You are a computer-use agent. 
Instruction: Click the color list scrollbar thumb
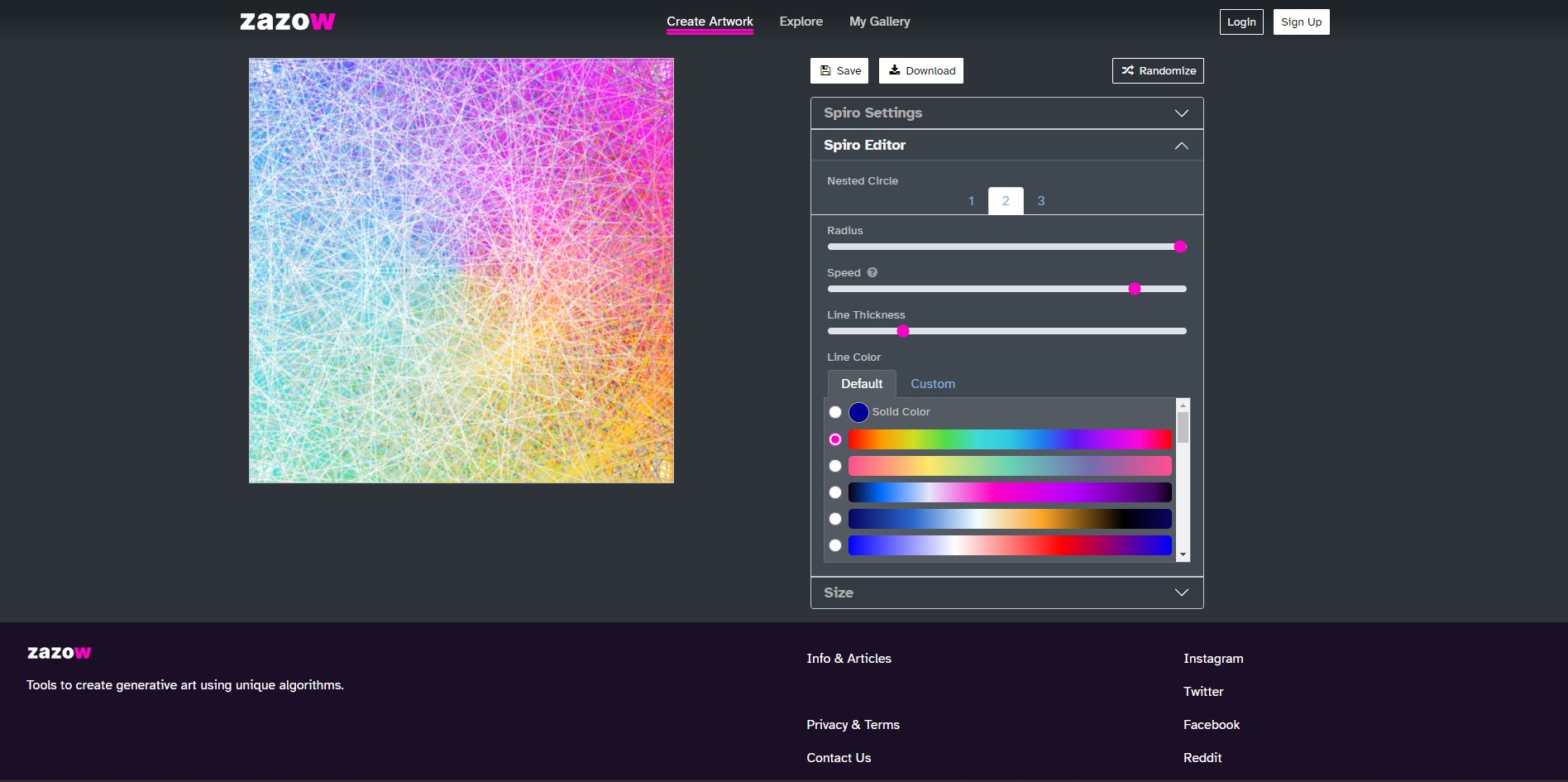coord(1183,427)
